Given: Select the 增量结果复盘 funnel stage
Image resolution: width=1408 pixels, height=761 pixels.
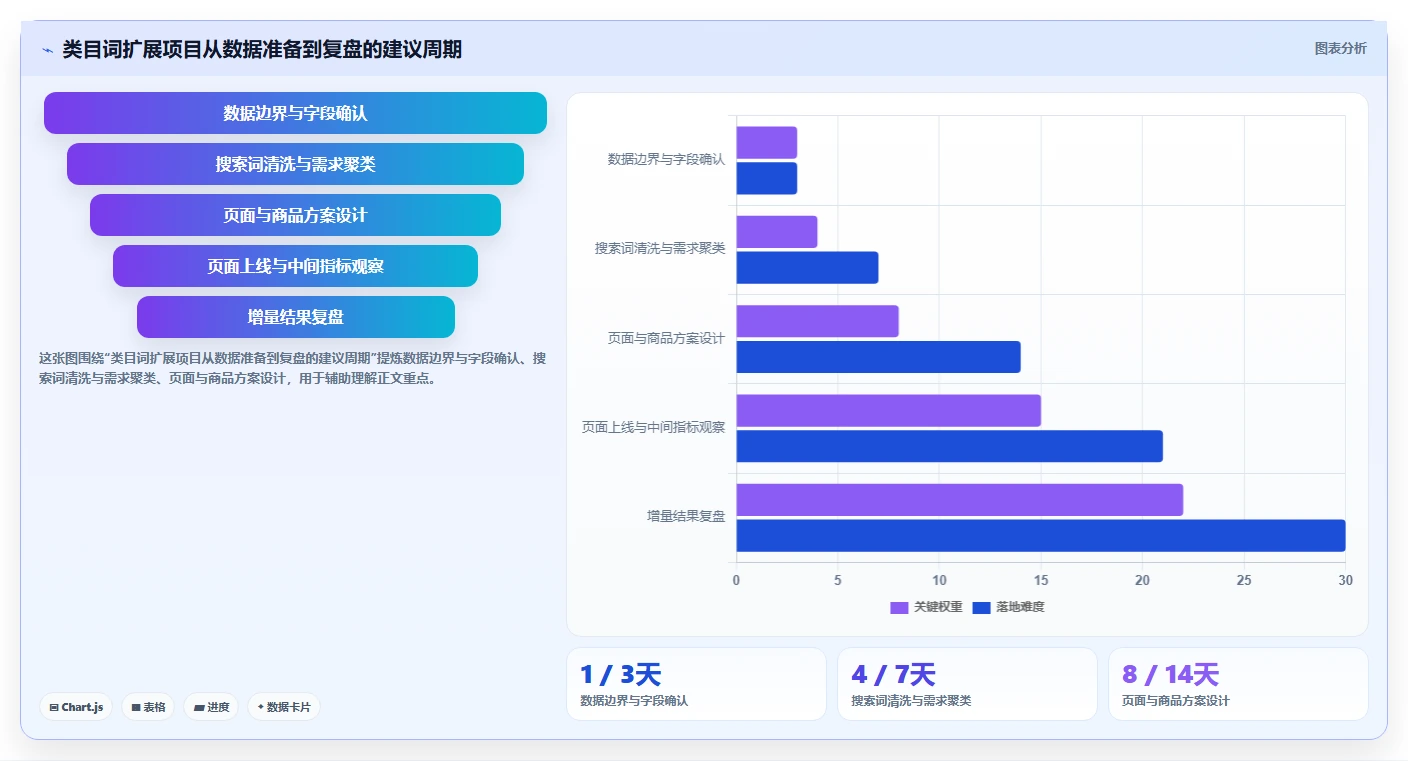Looking at the screenshot, I should tap(295, 317).
